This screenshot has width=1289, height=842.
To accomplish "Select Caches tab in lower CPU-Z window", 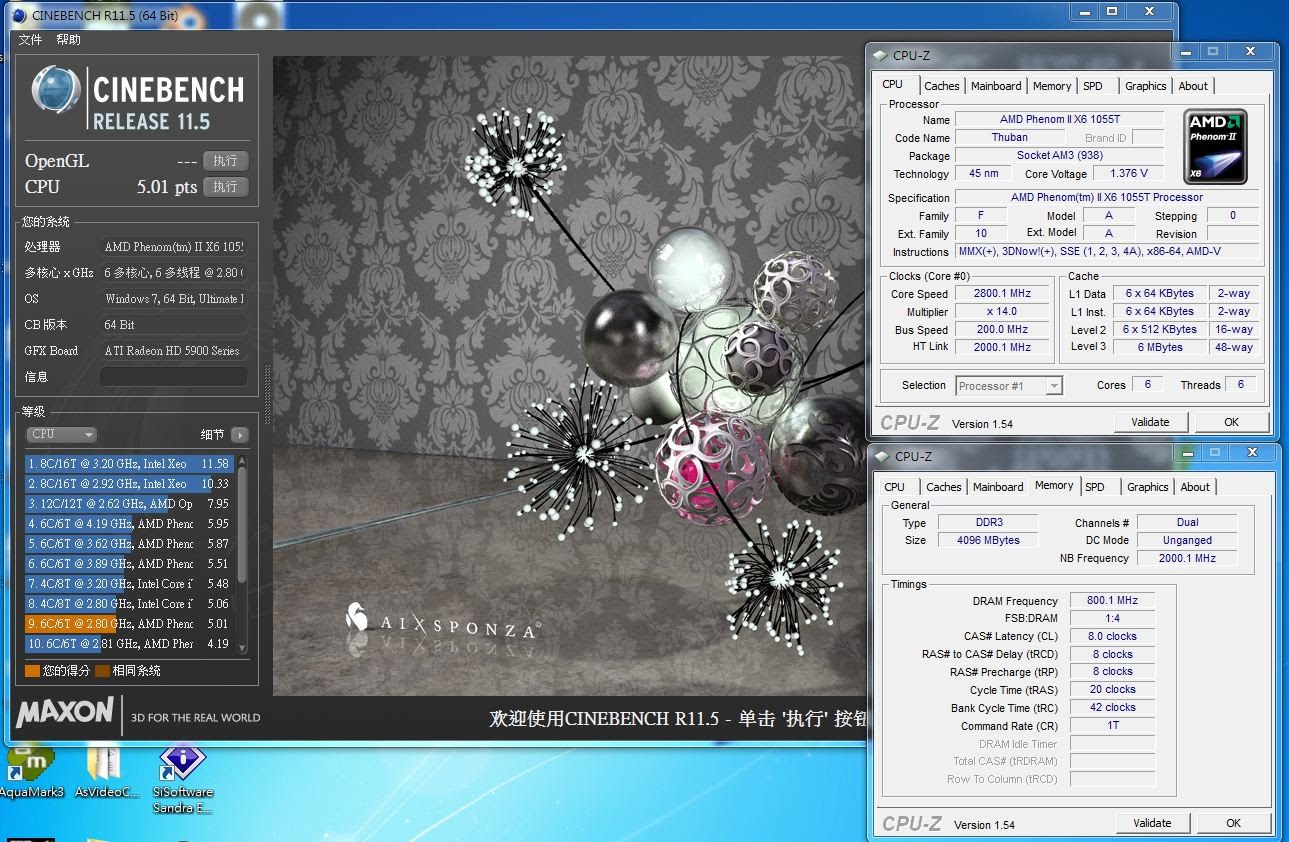I will (x=943, y=487).
